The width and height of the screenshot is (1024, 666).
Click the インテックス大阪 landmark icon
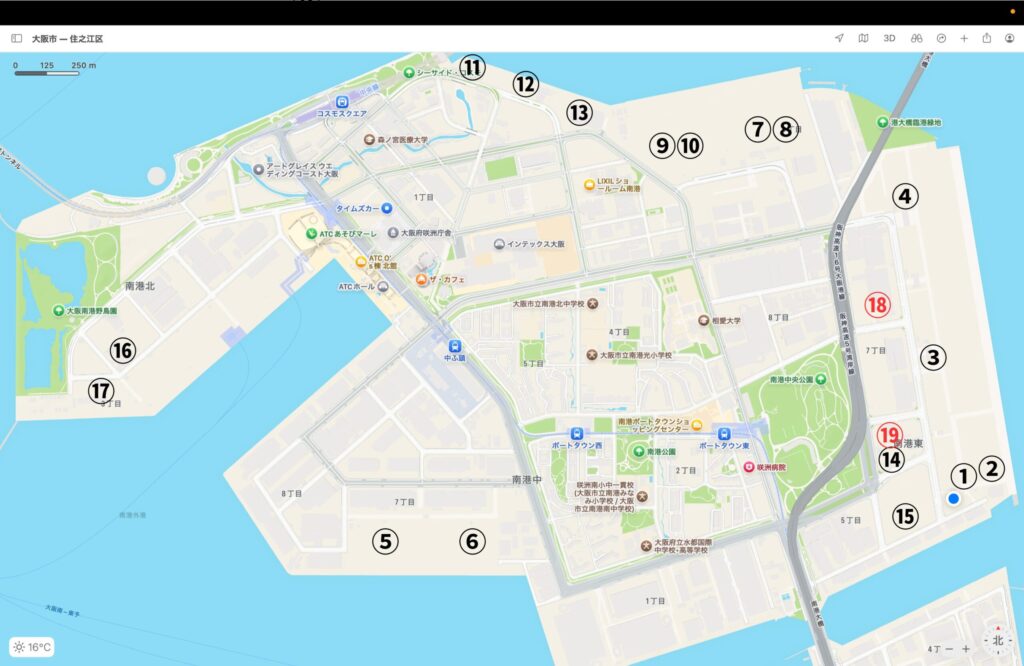(498, 244)
